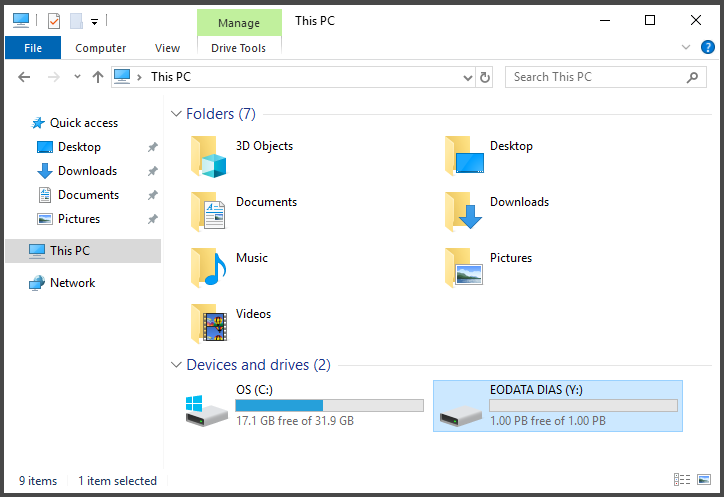Select the Pictures folder icon in Folders
The image size is (724, 497).
coord(464,268)
